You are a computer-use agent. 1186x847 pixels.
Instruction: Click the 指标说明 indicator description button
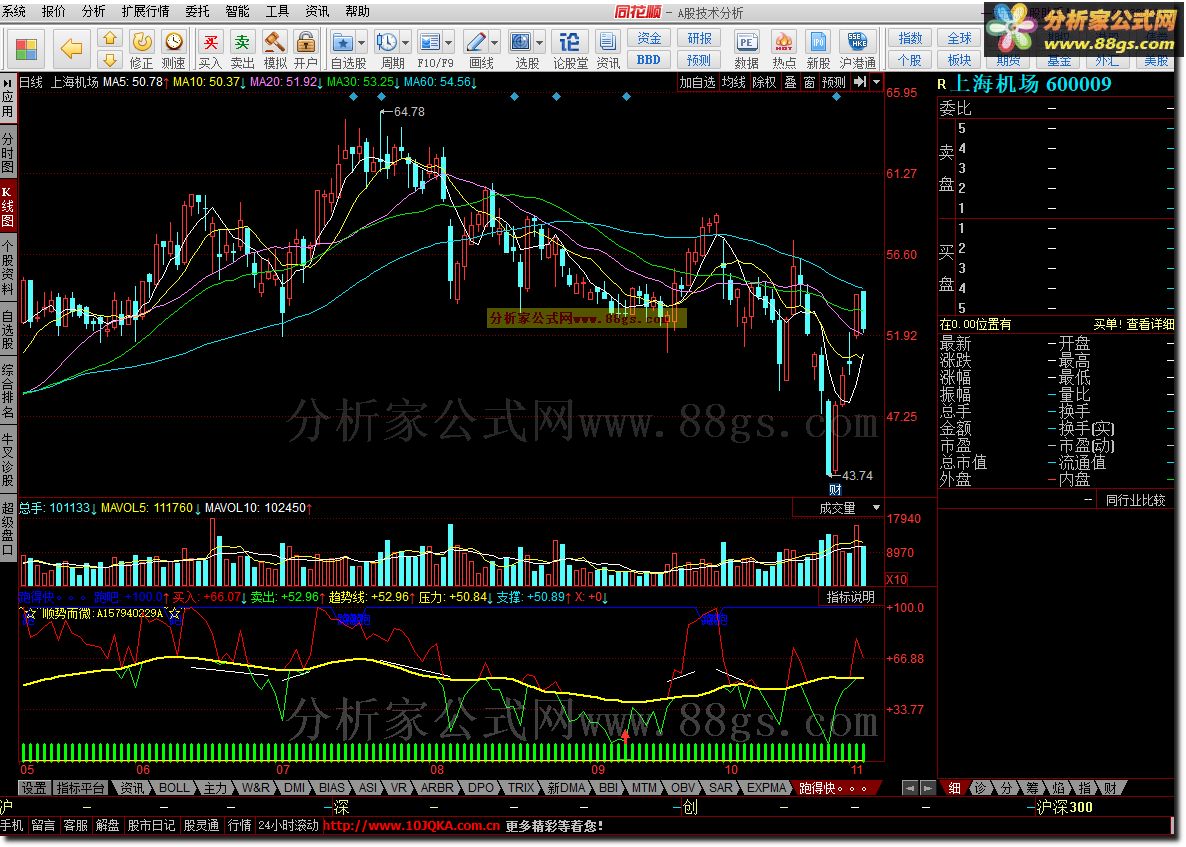click(x=850, y=597)
